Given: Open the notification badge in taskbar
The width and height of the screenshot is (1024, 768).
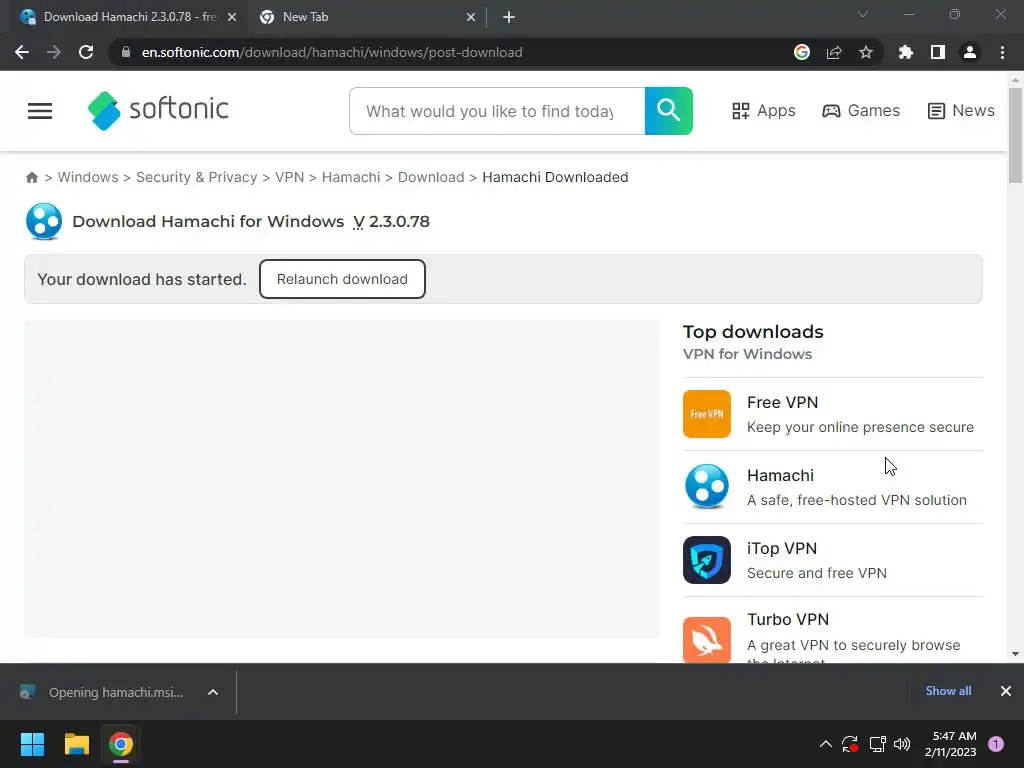Looking at the screenshot, I should click(x=996, y=744).
